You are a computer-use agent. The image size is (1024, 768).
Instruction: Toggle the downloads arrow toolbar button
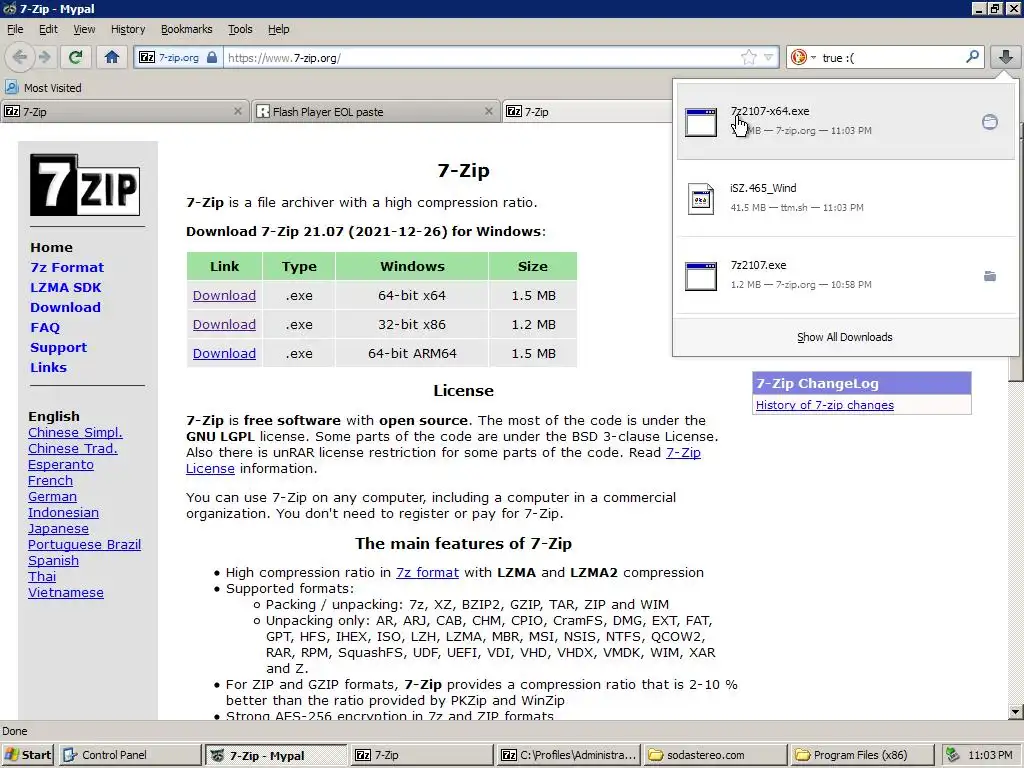(x=1005, y=57)
